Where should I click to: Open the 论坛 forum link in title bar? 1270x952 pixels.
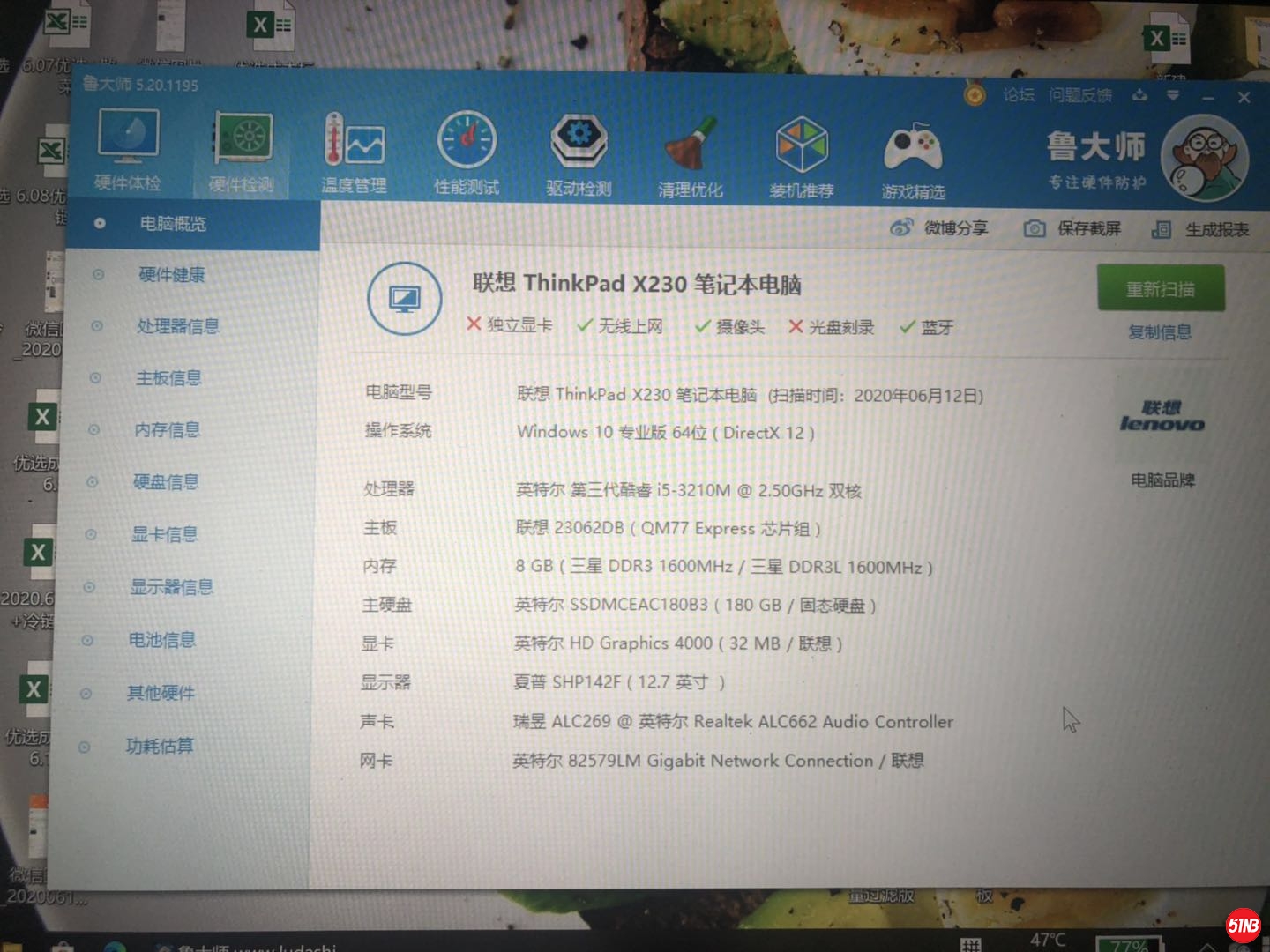pyautogui.click(x=1018, y=94)
